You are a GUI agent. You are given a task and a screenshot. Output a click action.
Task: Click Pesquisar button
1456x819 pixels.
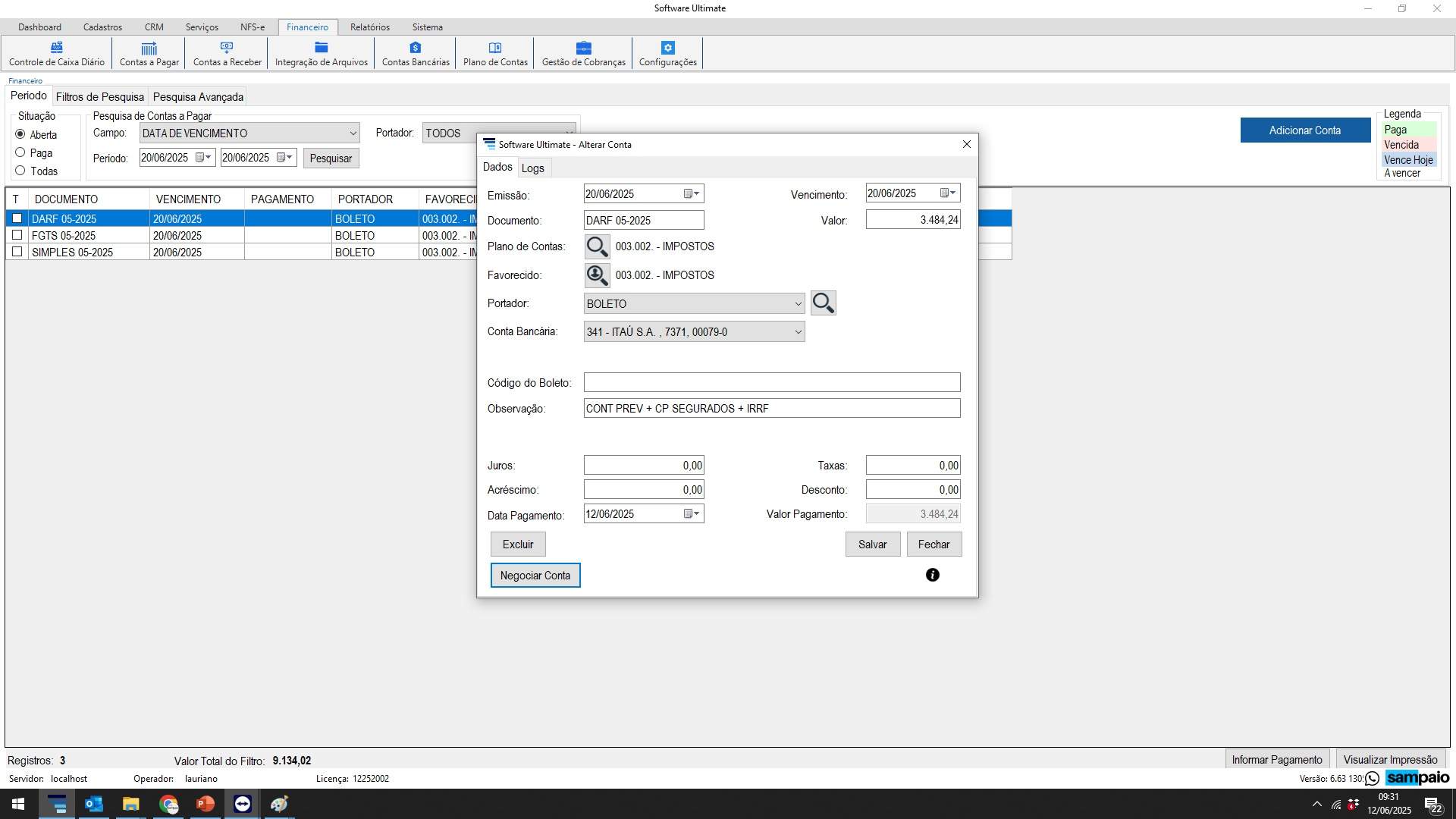pyautogui.click(x=331, y=158)
